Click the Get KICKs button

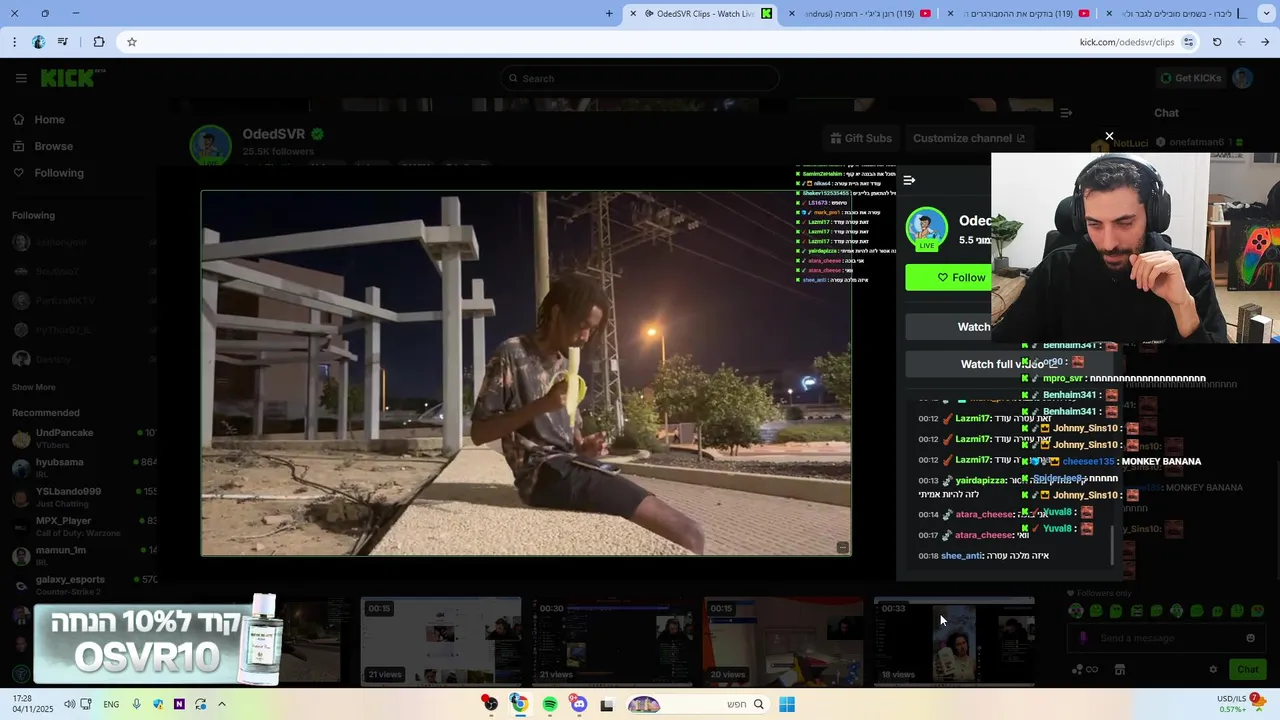pos(1190,78)
